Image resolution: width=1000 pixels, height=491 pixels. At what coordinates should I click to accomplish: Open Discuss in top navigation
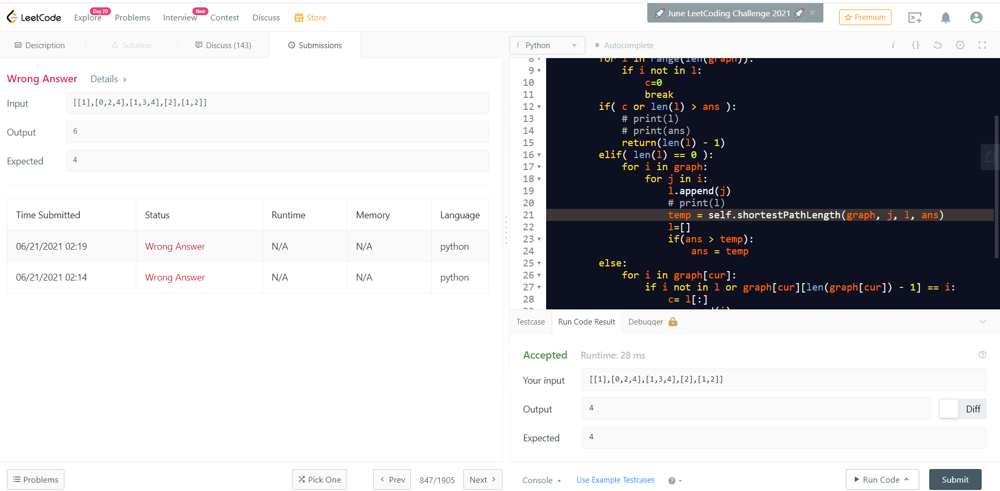[x=266, y=18]
